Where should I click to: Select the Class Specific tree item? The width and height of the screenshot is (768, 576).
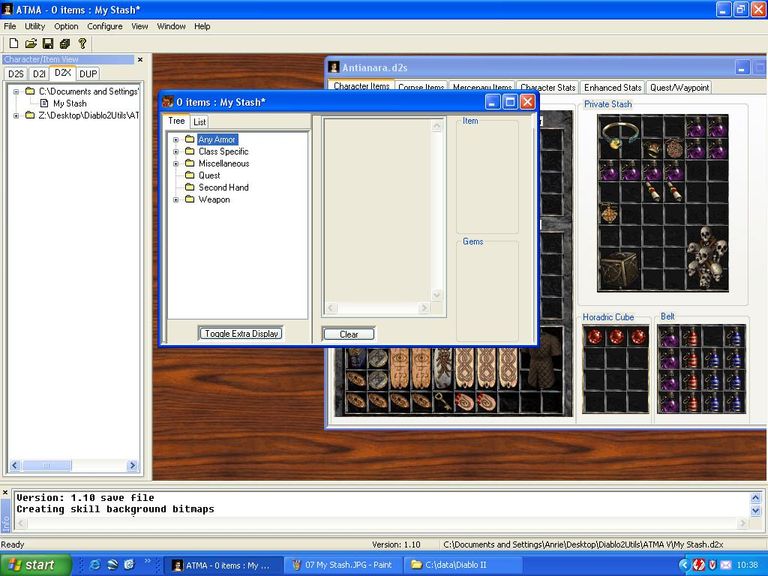click(223, 152)
